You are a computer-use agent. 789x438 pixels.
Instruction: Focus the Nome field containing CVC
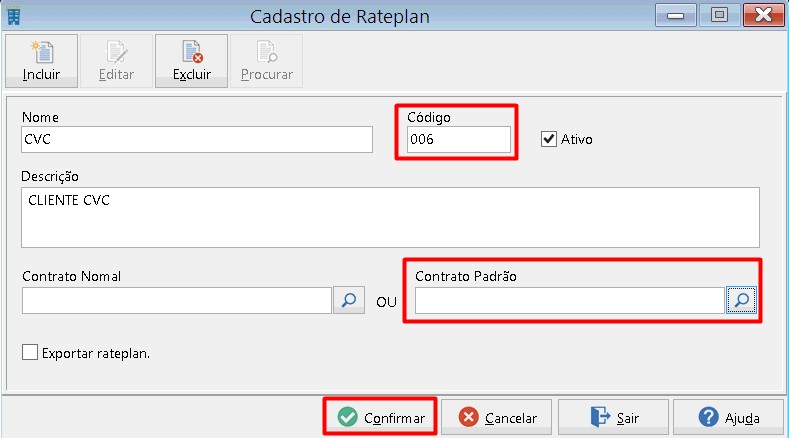(x=197, y=139)
